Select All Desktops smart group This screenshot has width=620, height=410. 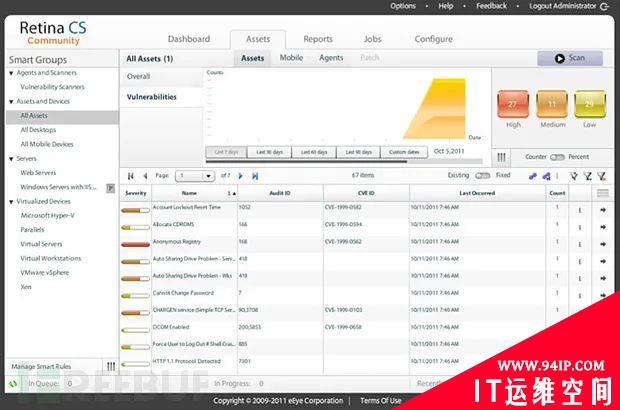click(x=38, y=130)
